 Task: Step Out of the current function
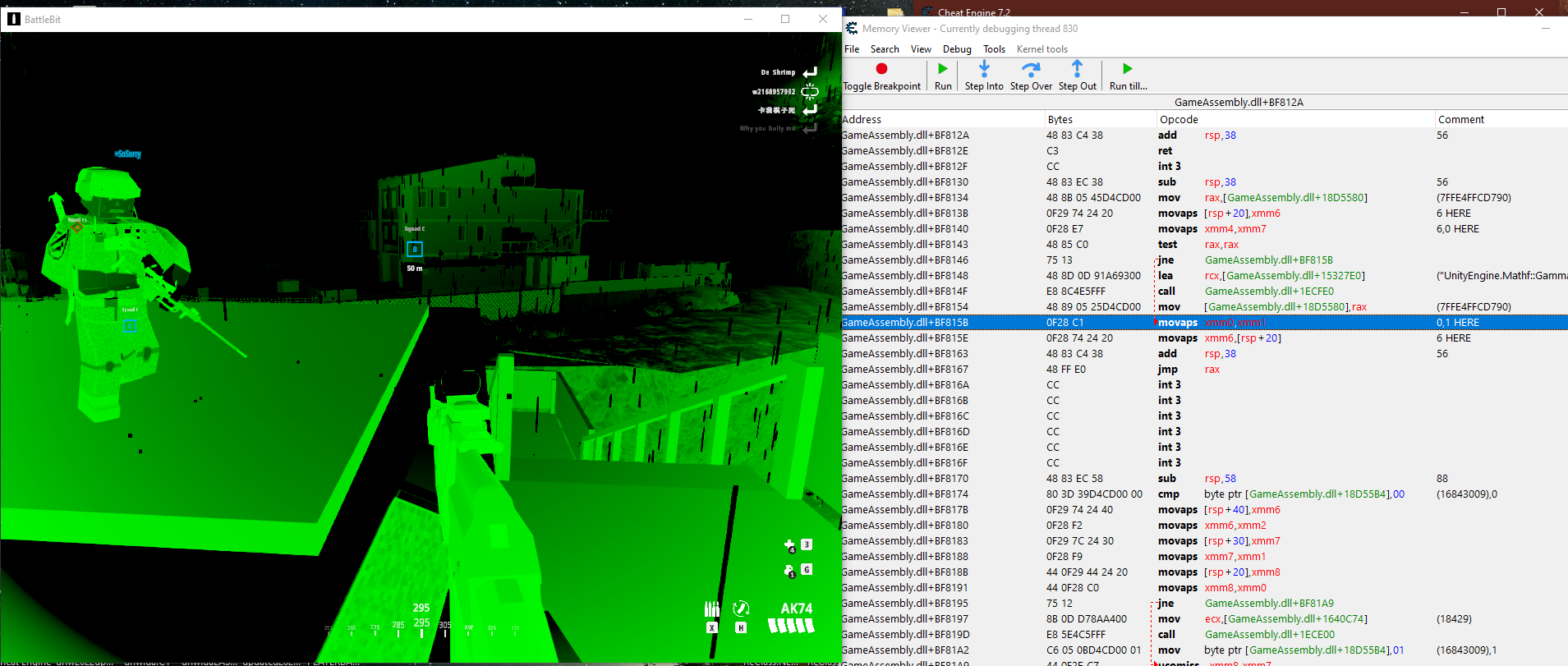[1077, 76]
